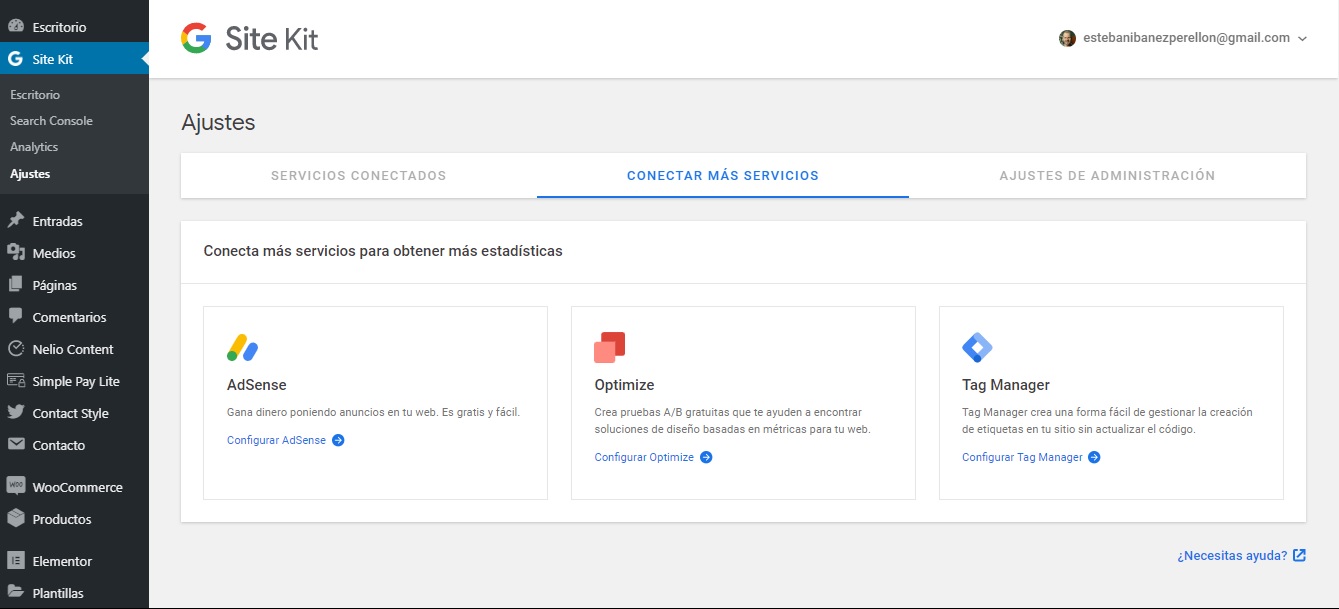Select the Conectar Más Servicios tab

click(x=723, y=175)
